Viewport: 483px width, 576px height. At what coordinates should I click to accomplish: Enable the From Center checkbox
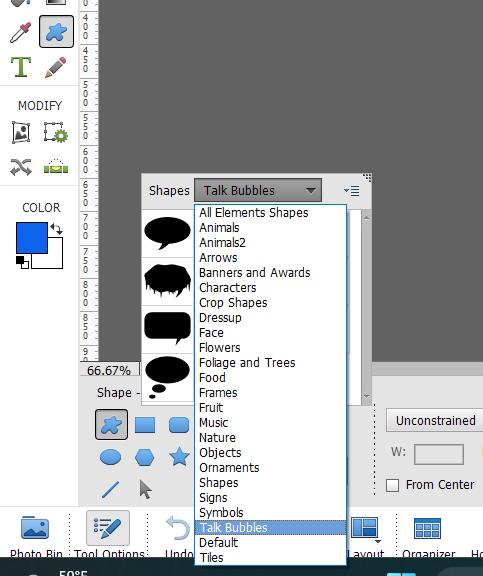pos(392,485)
